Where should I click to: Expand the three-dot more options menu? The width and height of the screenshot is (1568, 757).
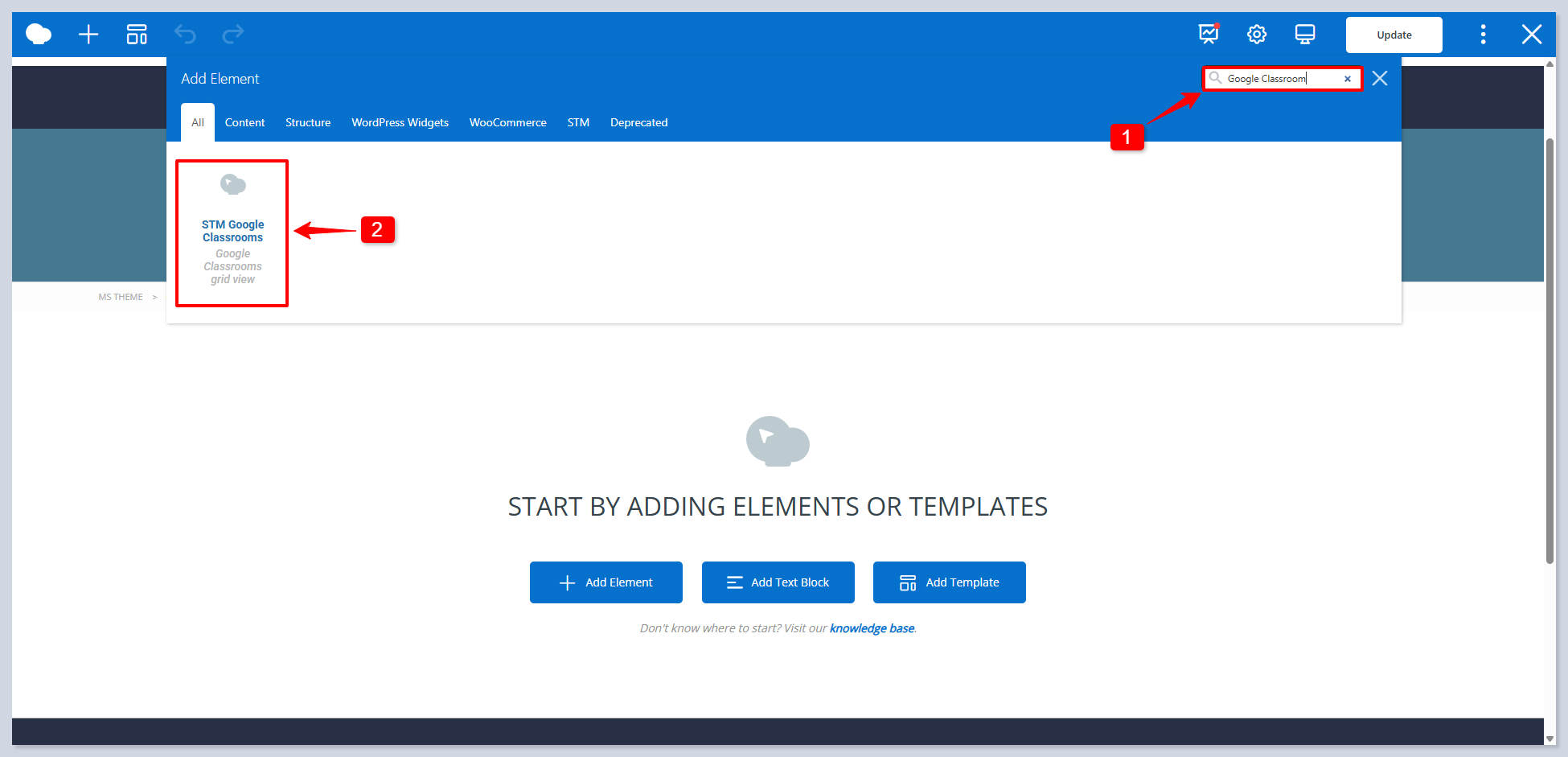[x=1484, y=35]
